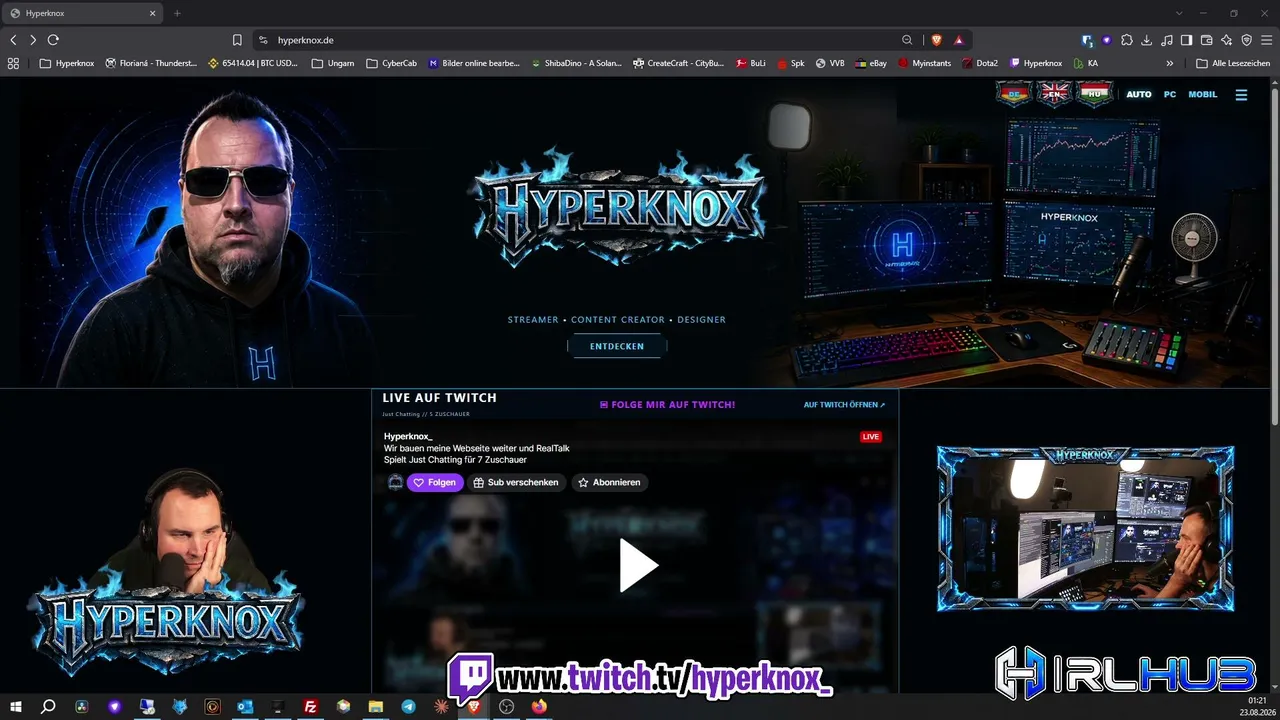1280x720 pixels.
Task: Open the Brave Wallet icon
Action: tap(1207, 40)
